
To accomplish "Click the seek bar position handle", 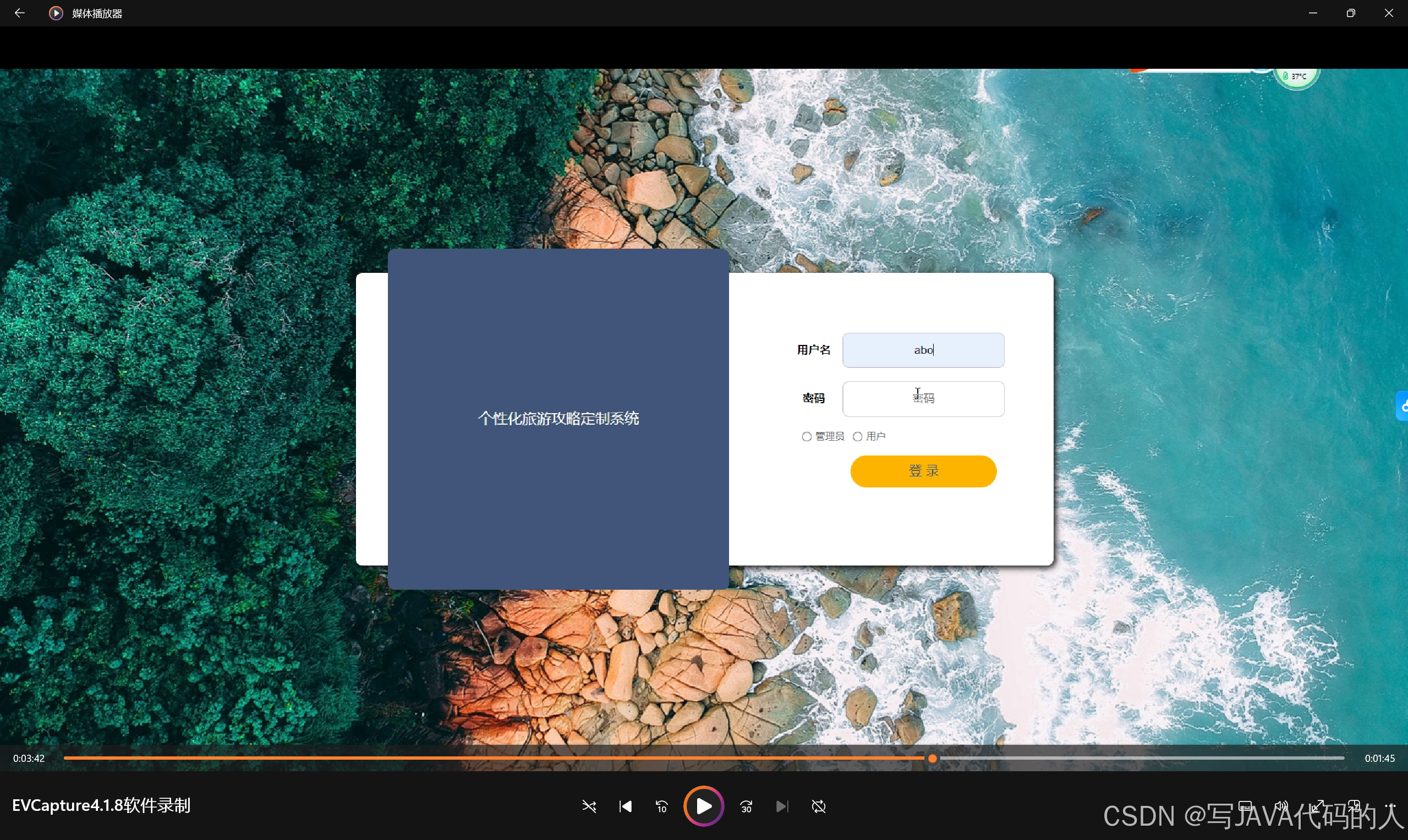I will (x=933, y=759).
